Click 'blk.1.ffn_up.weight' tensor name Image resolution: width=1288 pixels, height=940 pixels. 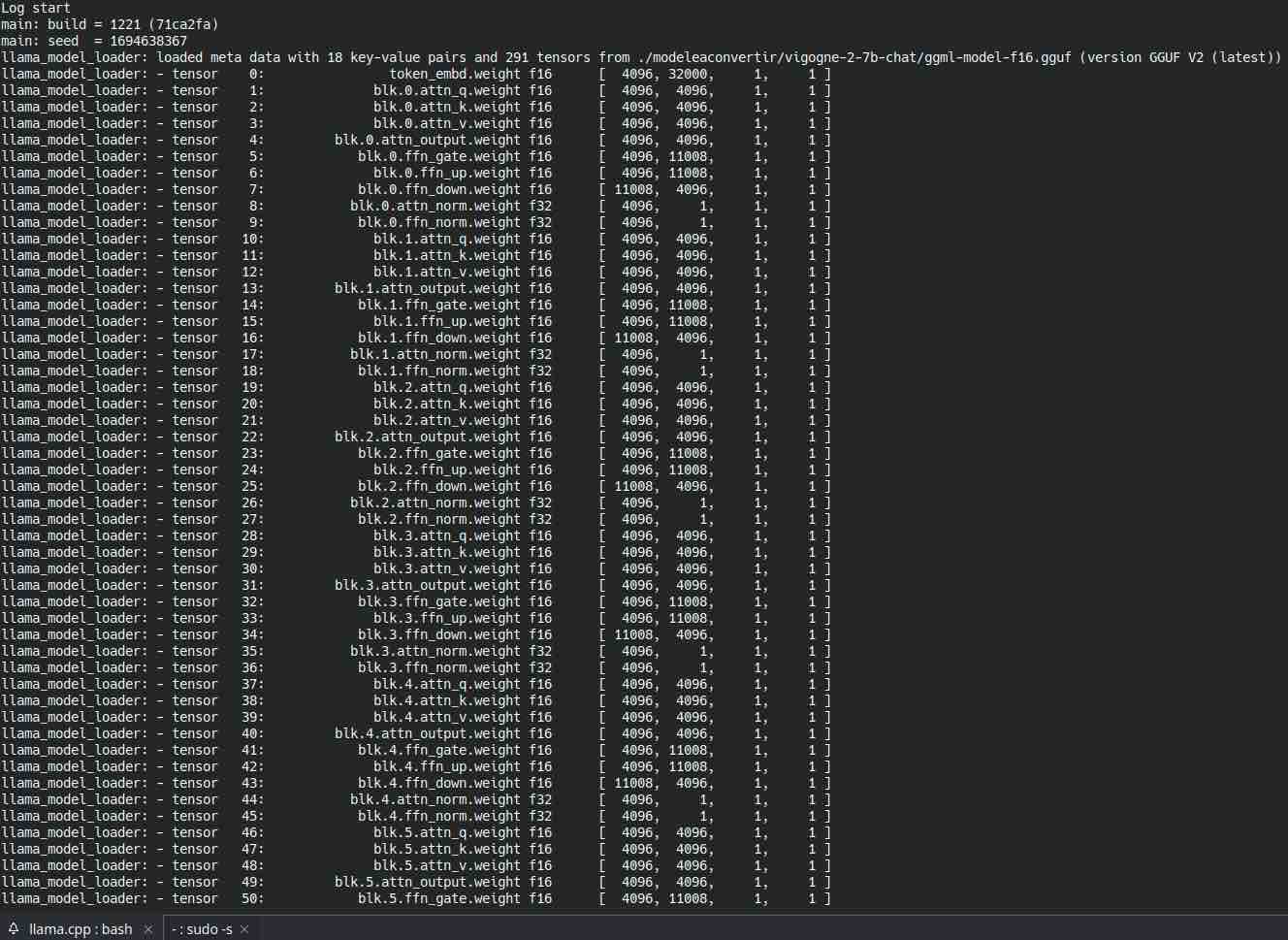[448, 321]
